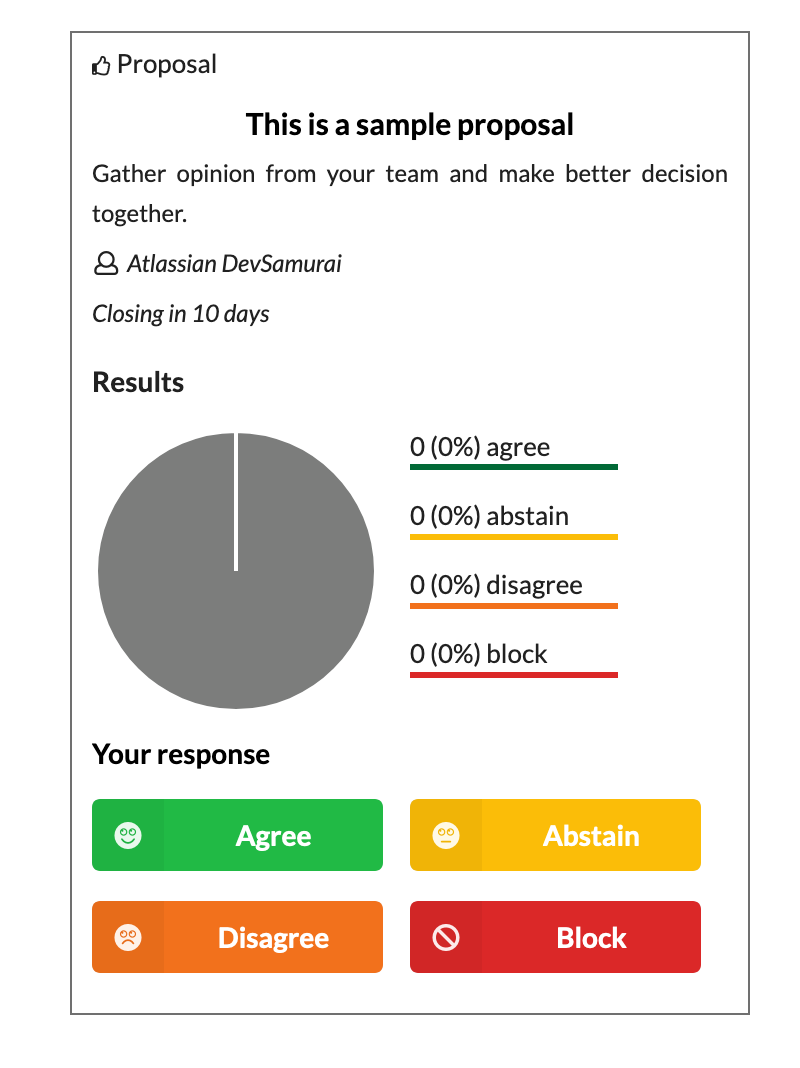Select the orange disagree result bar

(513, 606)
